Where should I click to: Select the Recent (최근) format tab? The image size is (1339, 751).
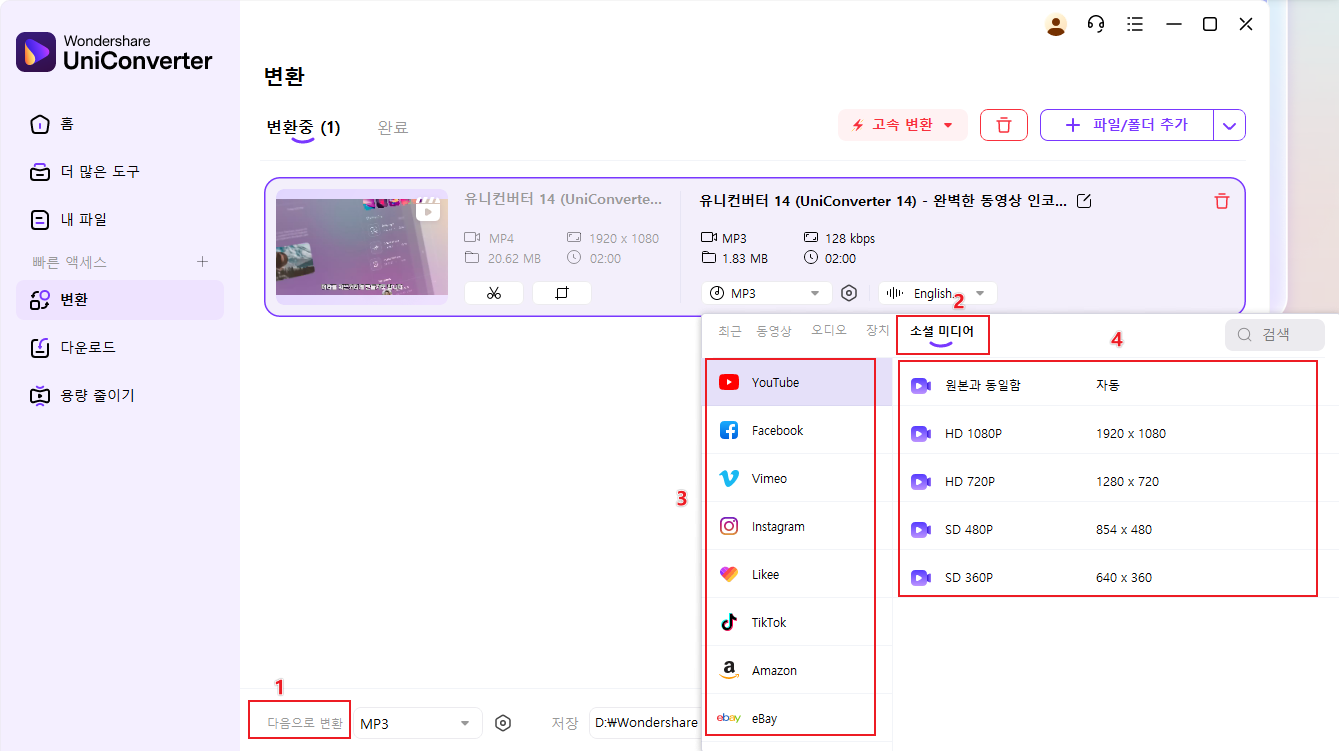[729, 331]
